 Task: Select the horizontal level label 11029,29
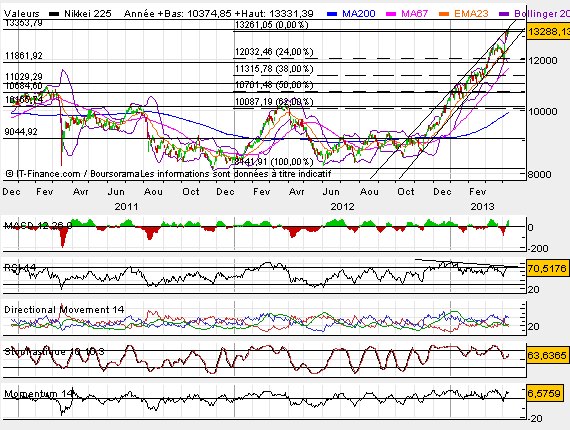(24, 77)
